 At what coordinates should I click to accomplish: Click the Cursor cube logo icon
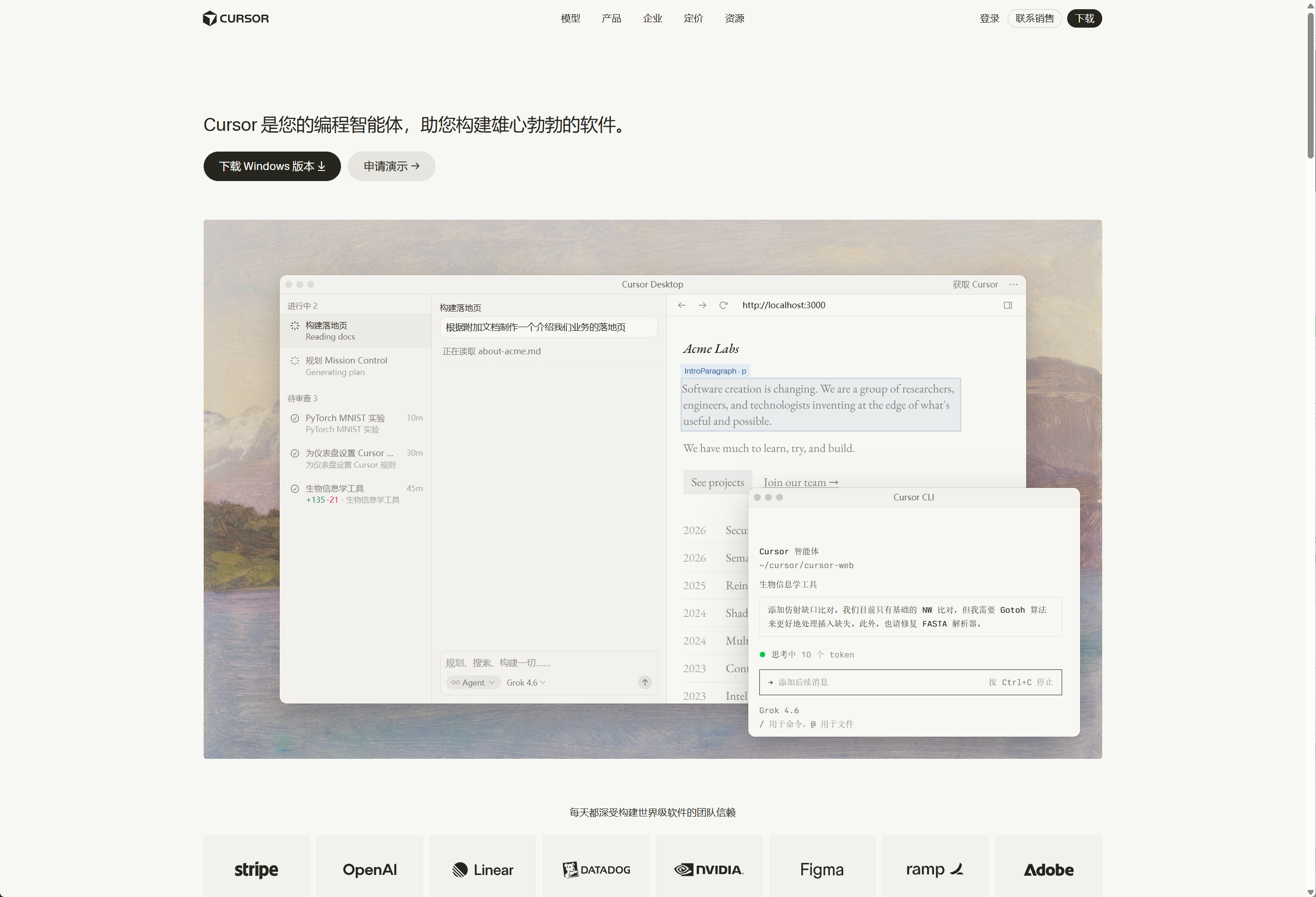tap(210, 19)
